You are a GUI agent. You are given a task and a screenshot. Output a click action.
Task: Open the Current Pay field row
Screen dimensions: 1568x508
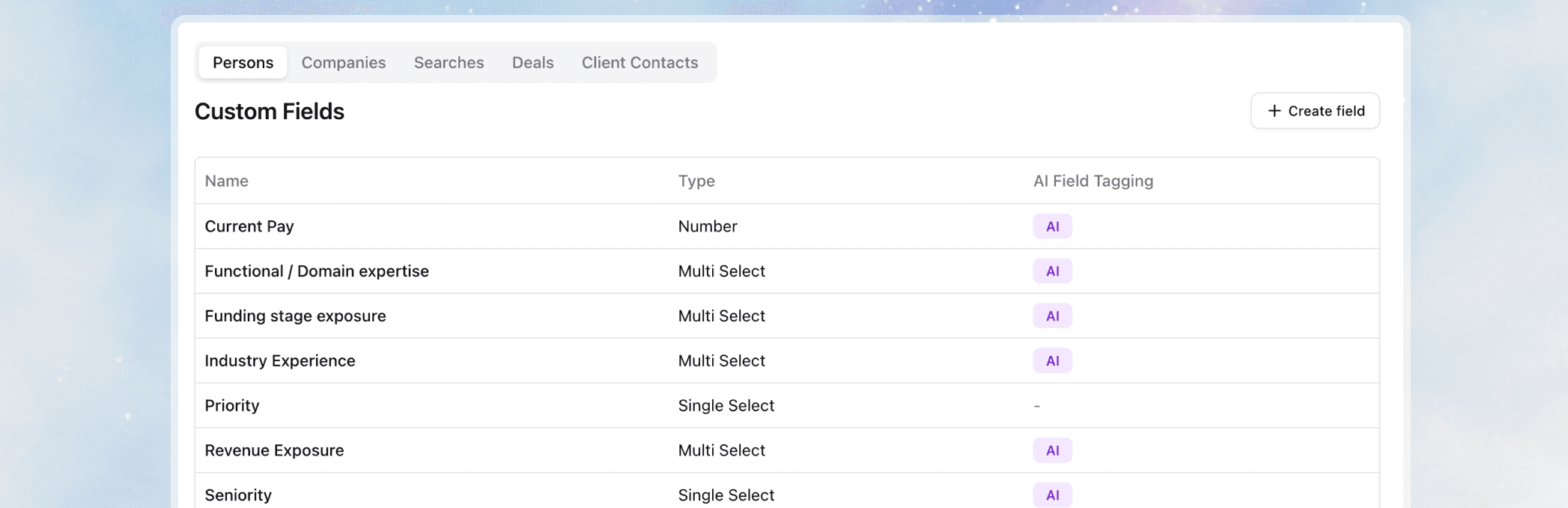coord(787,226)
